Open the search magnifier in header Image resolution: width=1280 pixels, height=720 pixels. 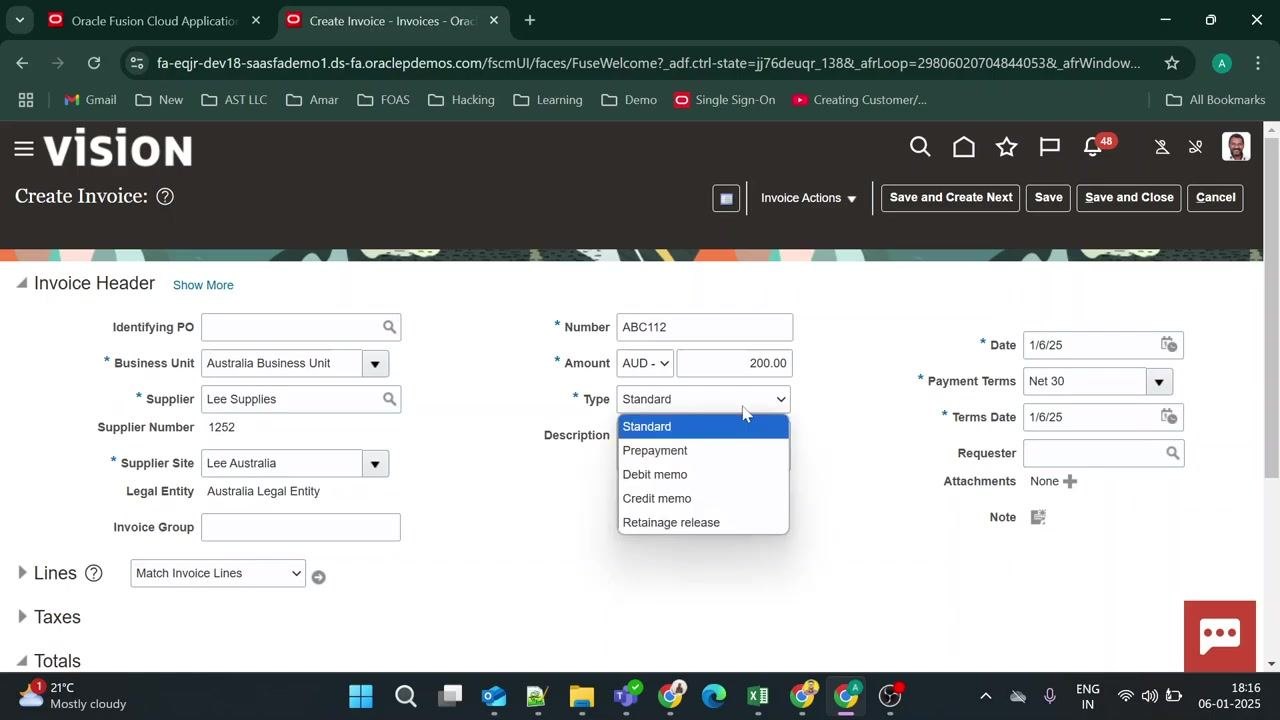point(920,148)
